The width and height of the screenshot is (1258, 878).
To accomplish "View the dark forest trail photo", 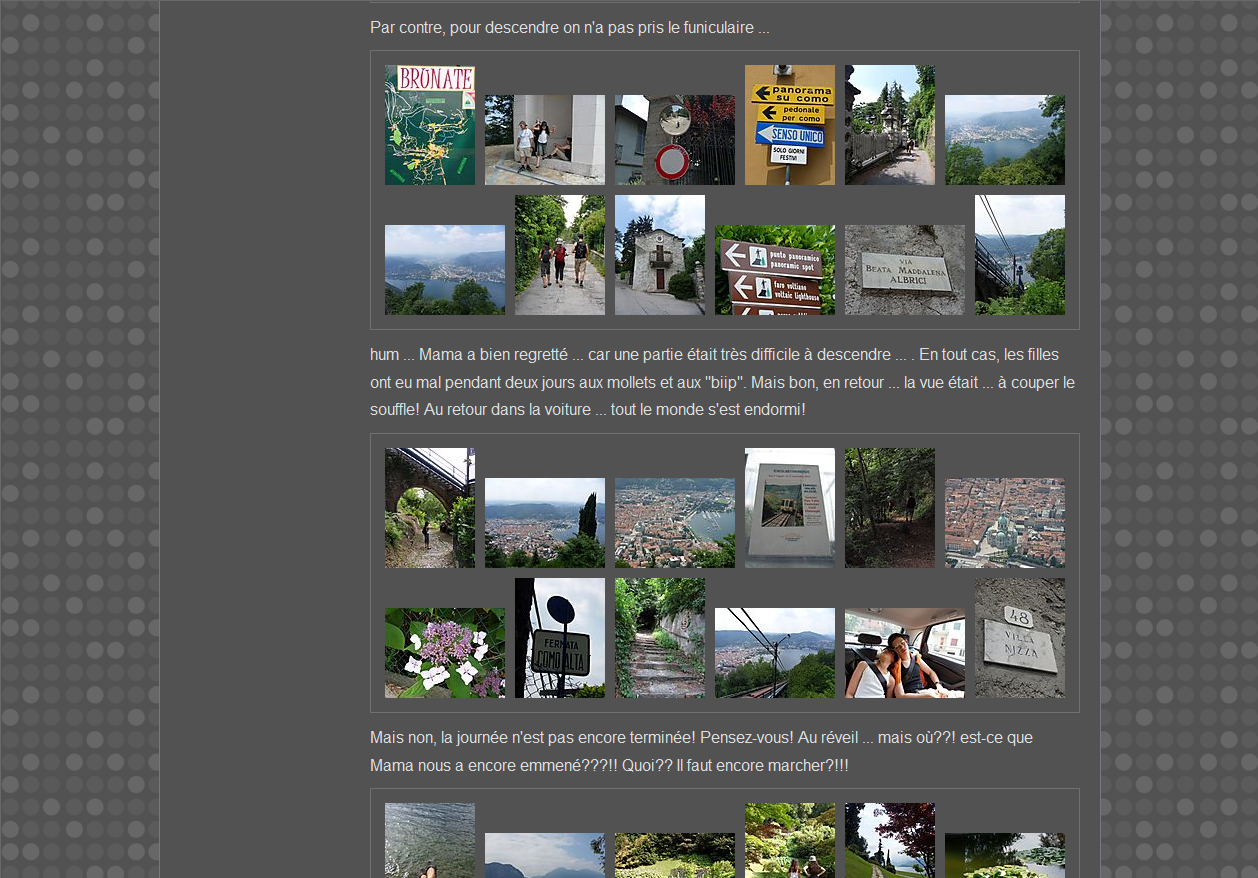I will pyautogui.click(x=889, y=508).
